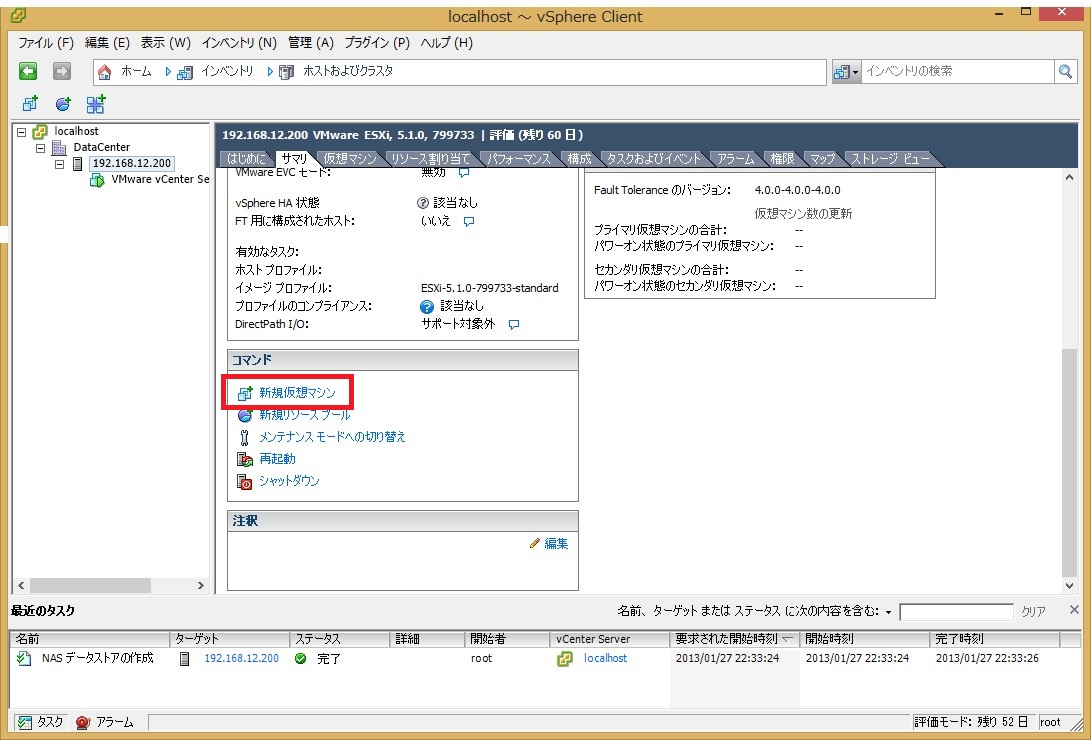Click the close X of recent tasks panel
This screenshot has width=1091, height=740.
[1074, 610]
